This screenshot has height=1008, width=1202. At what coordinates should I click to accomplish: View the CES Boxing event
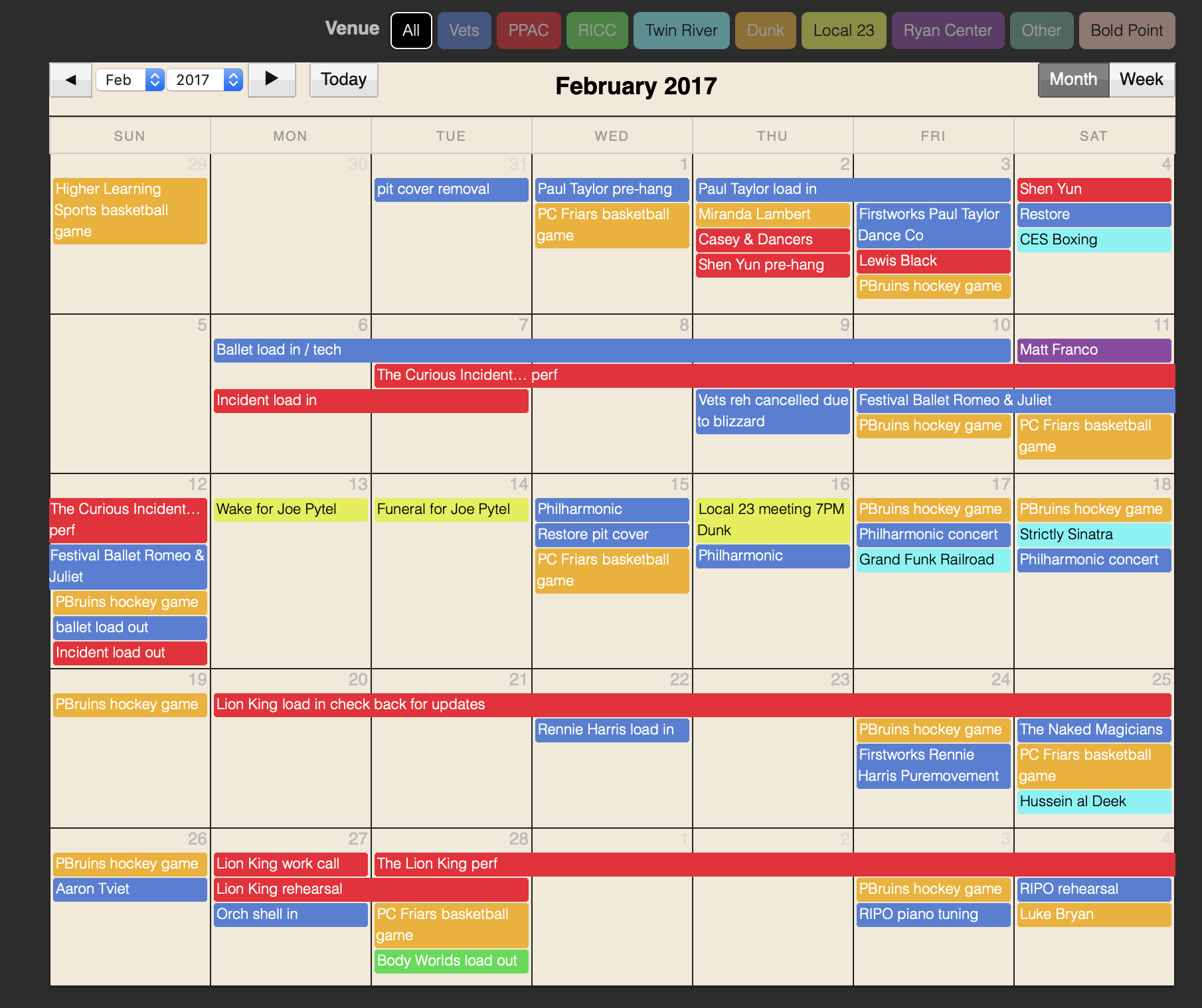[x=1093, y=240]
